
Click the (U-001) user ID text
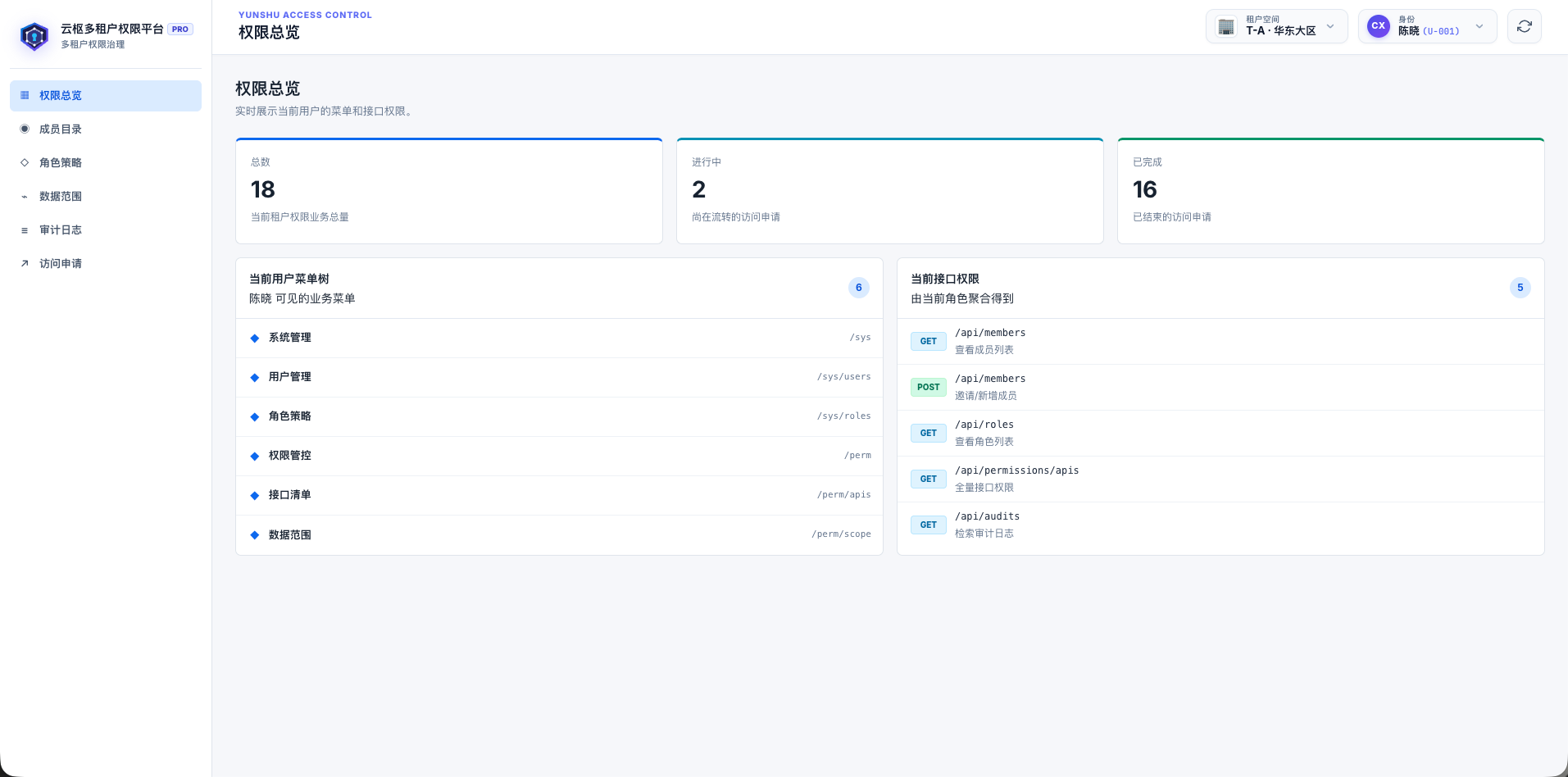(1441, 31)
